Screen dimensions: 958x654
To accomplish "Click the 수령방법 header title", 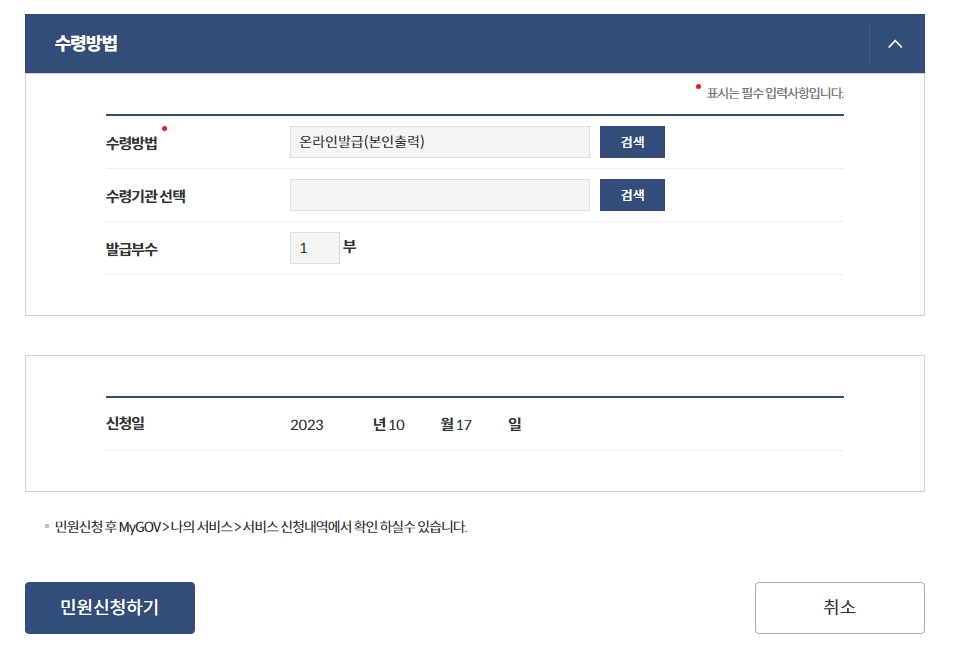I will pos(86,43).
